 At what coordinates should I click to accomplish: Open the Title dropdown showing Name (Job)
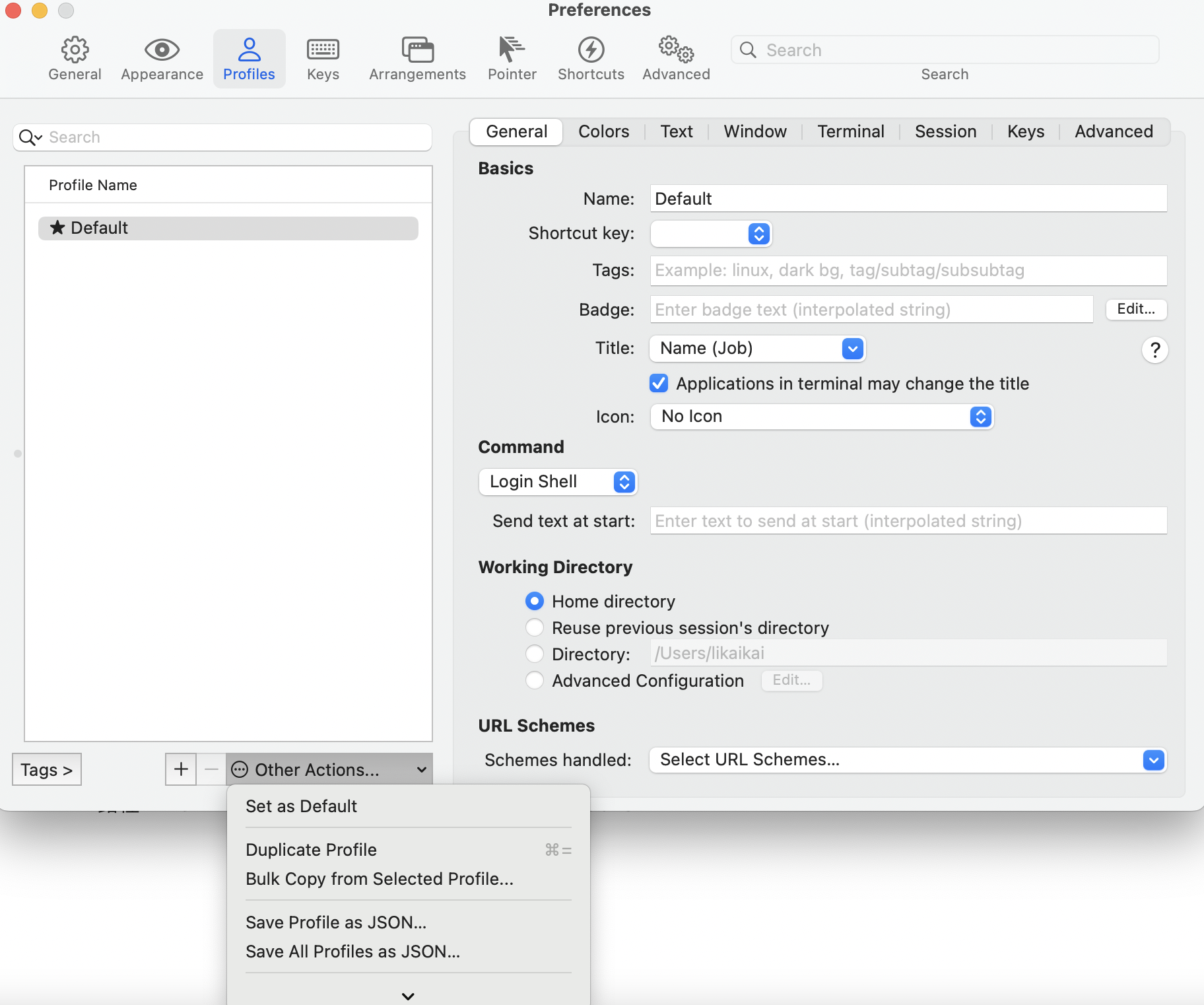757,349
